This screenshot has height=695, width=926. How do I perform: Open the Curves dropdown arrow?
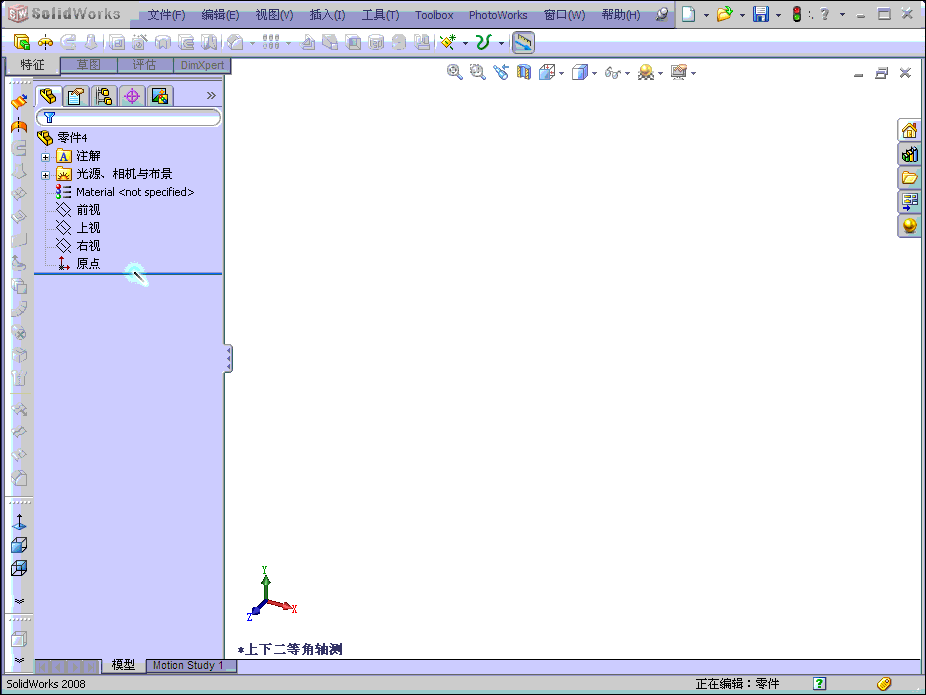click(501, 43)
